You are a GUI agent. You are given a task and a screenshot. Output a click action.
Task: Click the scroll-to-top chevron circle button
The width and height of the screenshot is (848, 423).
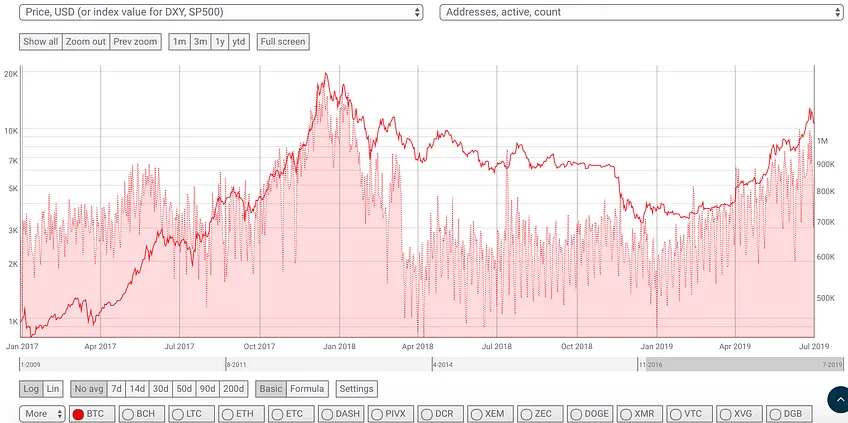tap(838, 399)
